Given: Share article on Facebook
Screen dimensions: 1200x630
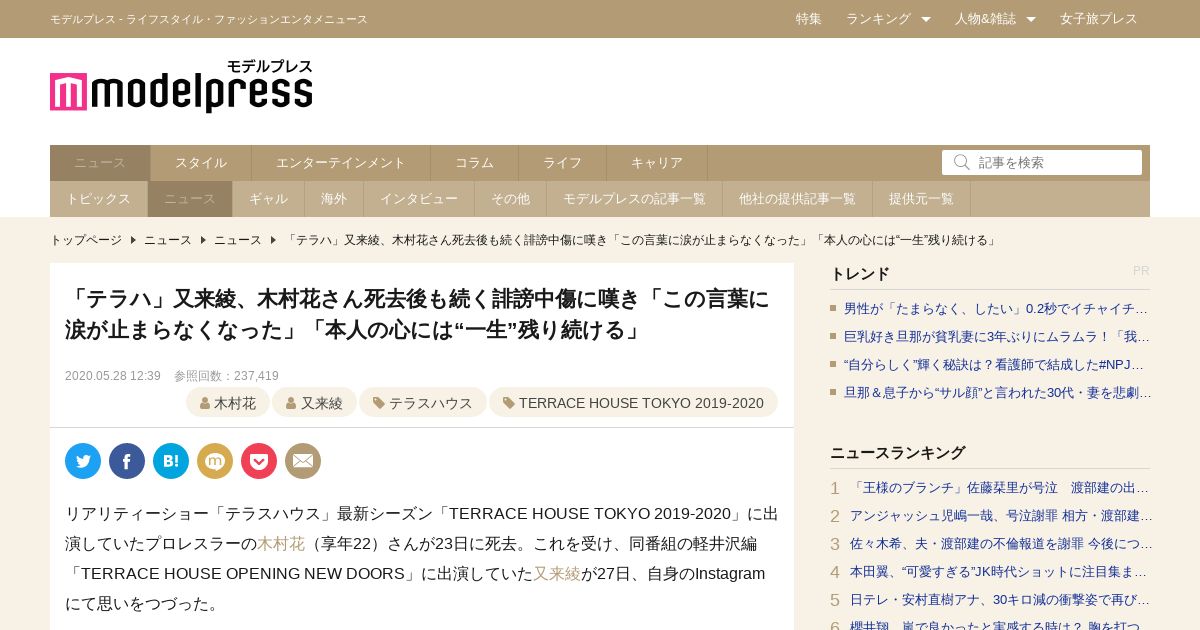Looking at the screenshot, I should (x=127, y=461).
